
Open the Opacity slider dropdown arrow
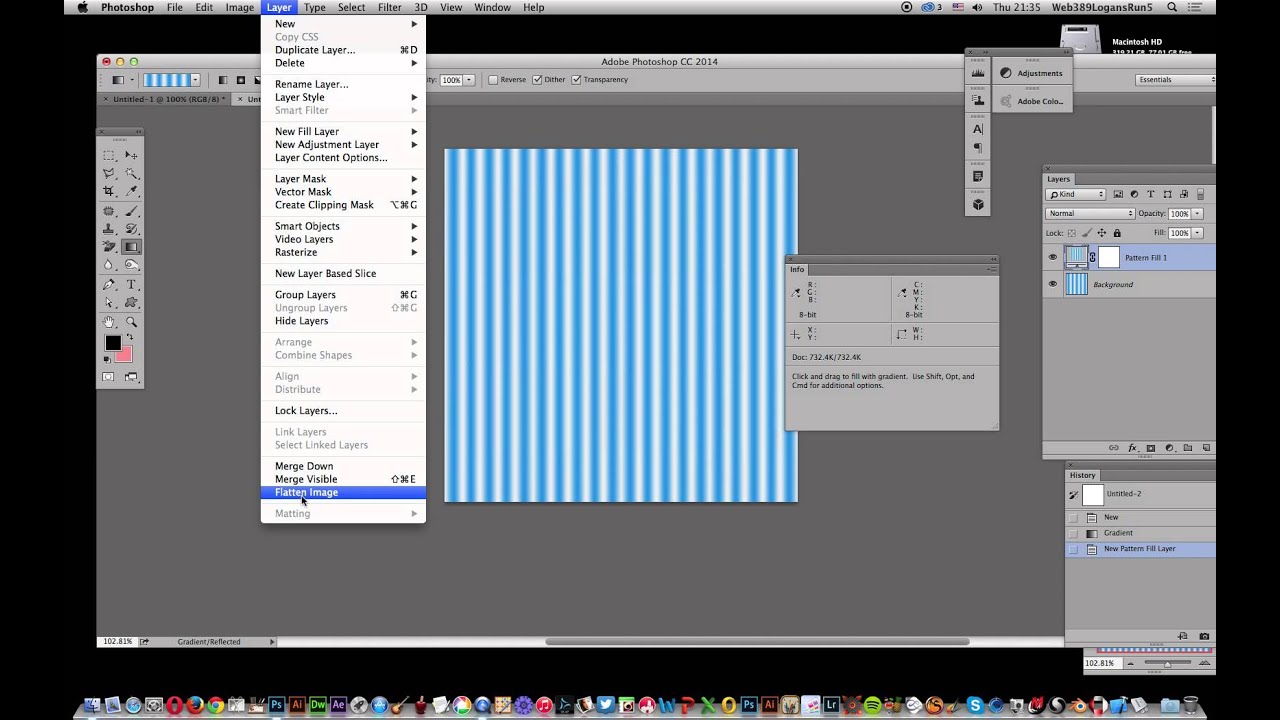(1197, 214)
